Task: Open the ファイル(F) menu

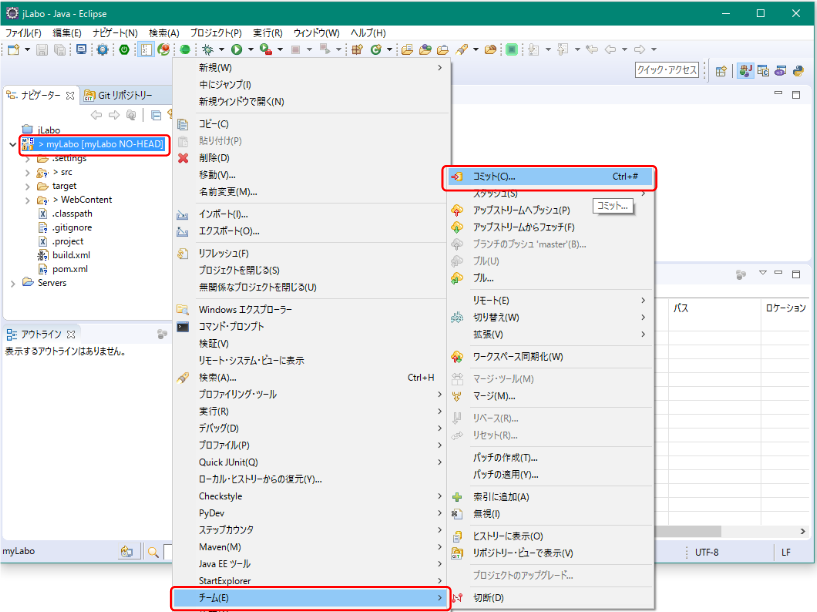Action: point(23,33)
